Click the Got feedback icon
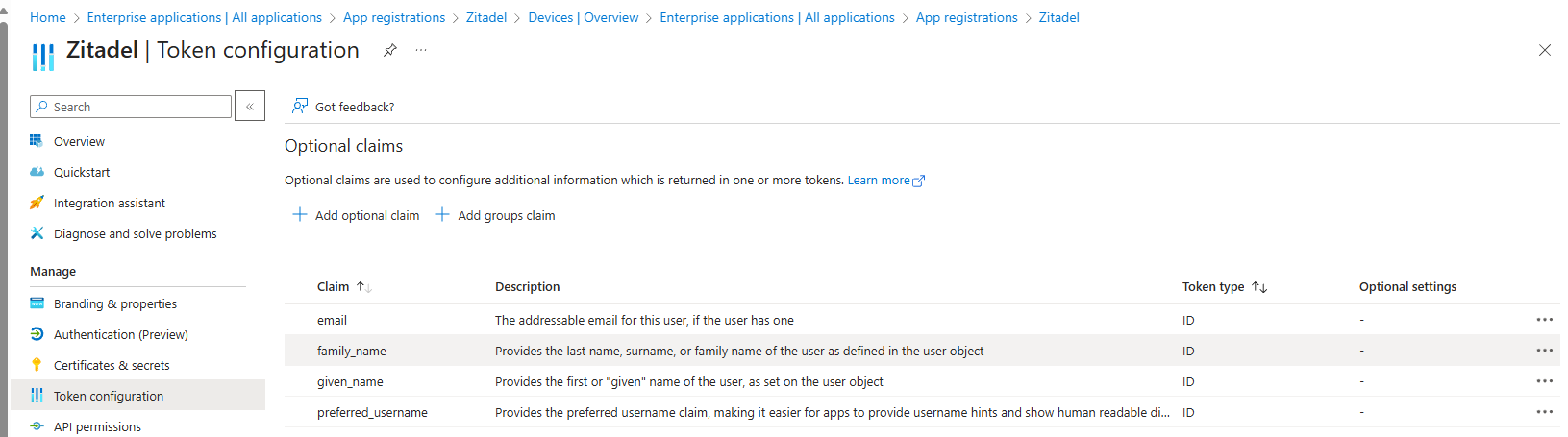The height and width of the screenshot is (437, 1568). point(300,106)
